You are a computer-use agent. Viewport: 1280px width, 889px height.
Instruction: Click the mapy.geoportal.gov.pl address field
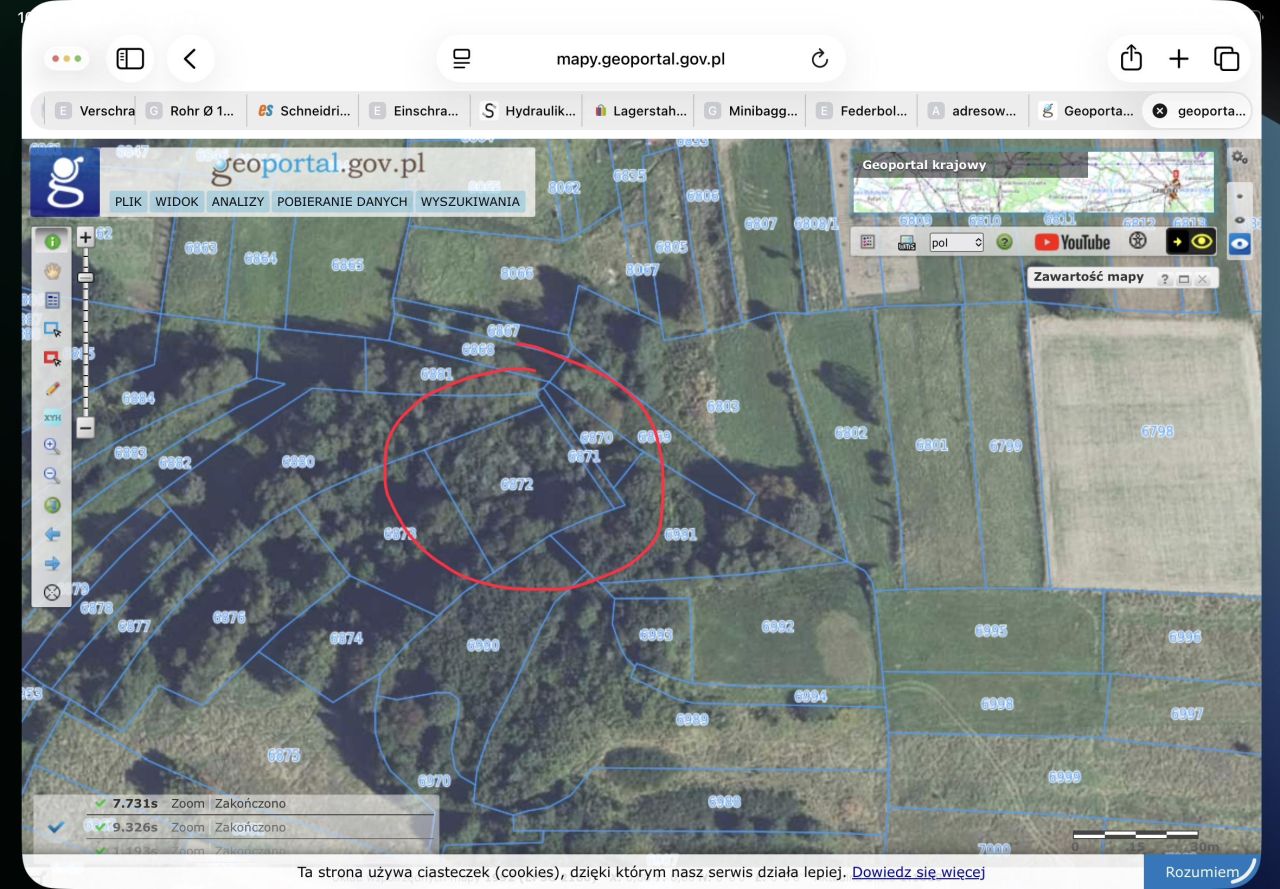[x=640, y=59]
